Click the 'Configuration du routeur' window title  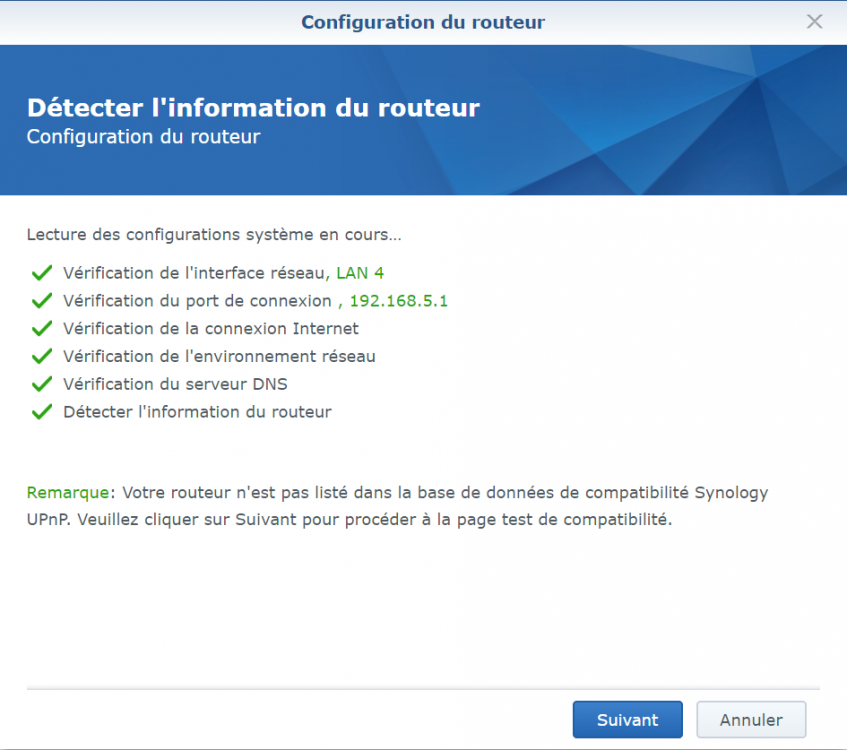(x=423, y=22)
